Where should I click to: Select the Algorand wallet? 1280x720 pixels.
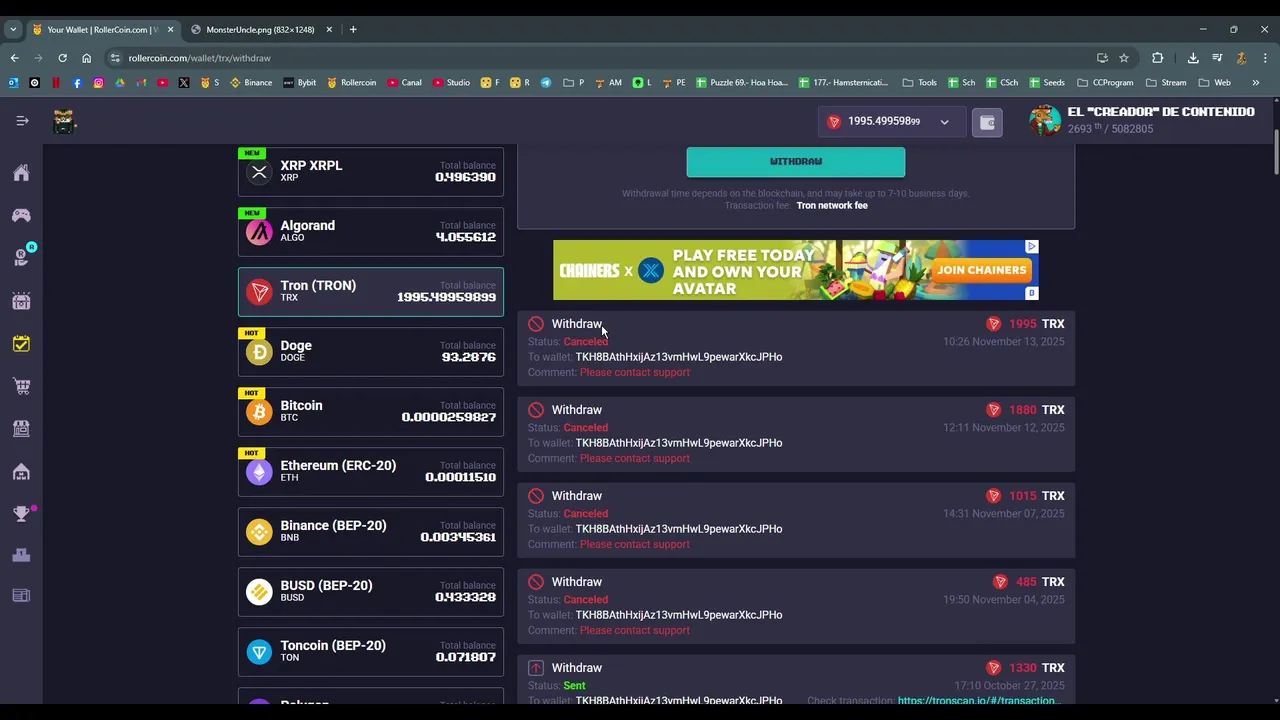[371, 232]
